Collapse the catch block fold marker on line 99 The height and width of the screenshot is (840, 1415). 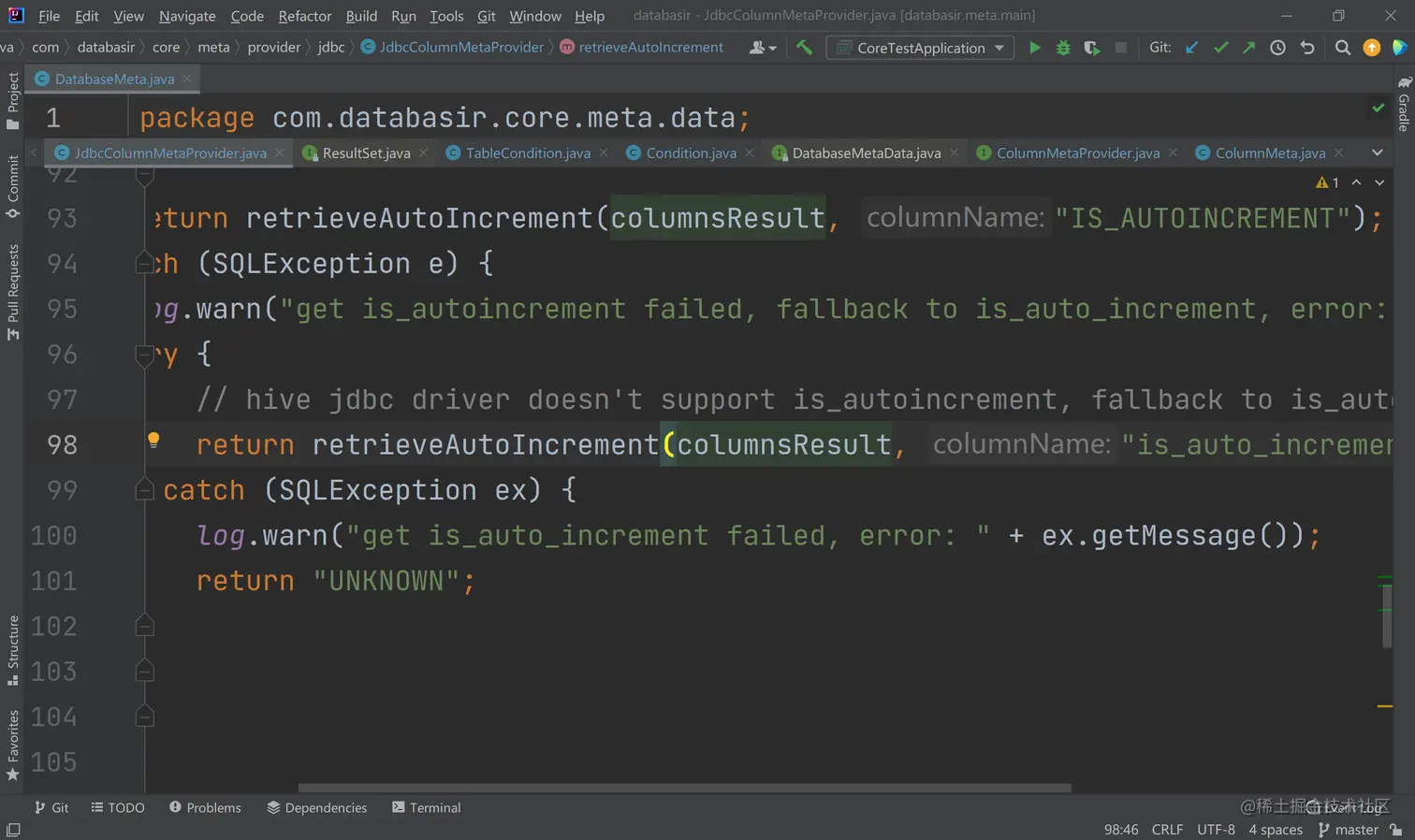click(144, 490)
